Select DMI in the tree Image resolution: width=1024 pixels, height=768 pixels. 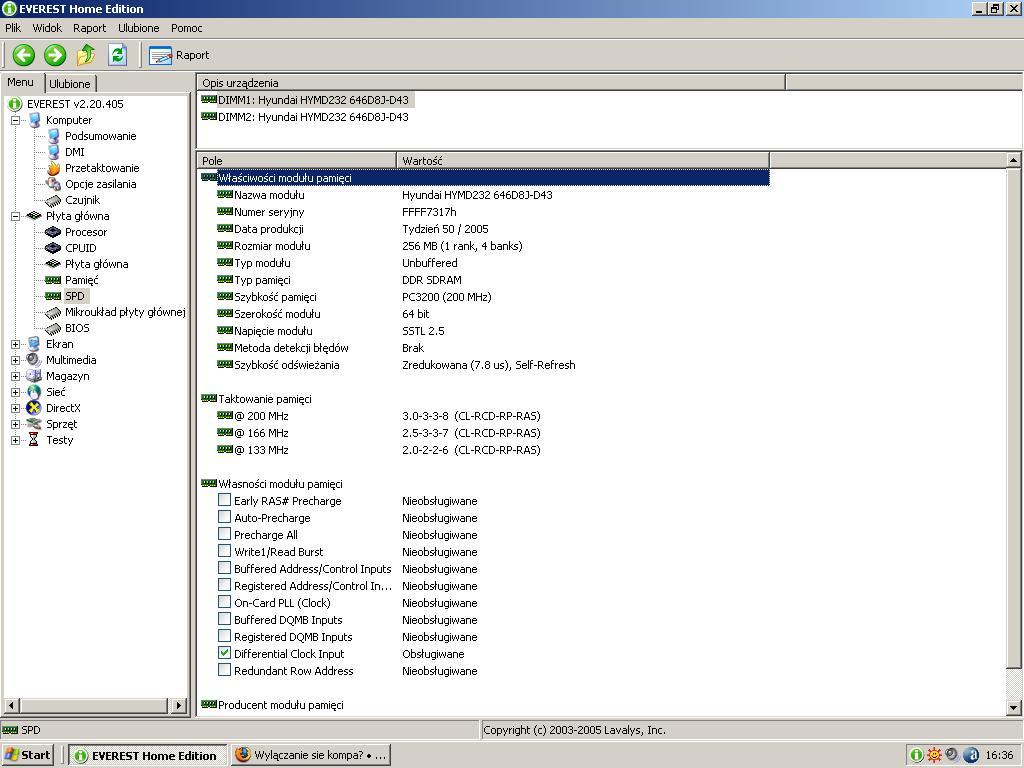[74, 152]
